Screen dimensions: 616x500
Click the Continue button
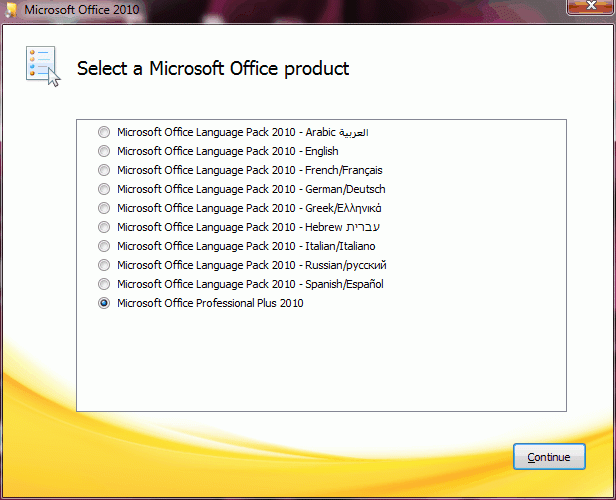[549, 457]
